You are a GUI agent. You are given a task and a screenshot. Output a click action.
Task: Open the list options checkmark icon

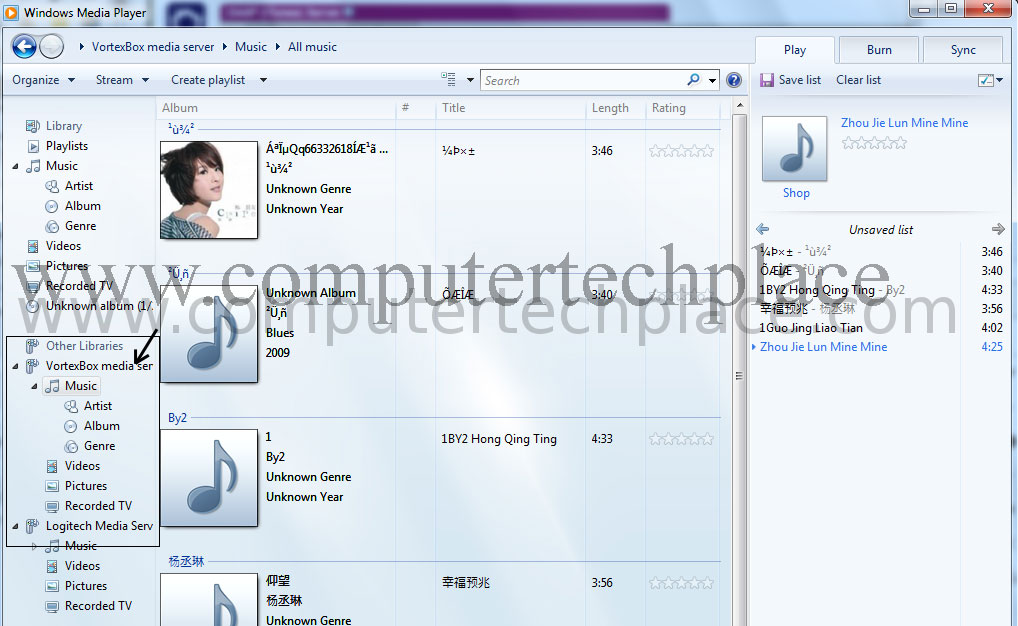(986, 80)
